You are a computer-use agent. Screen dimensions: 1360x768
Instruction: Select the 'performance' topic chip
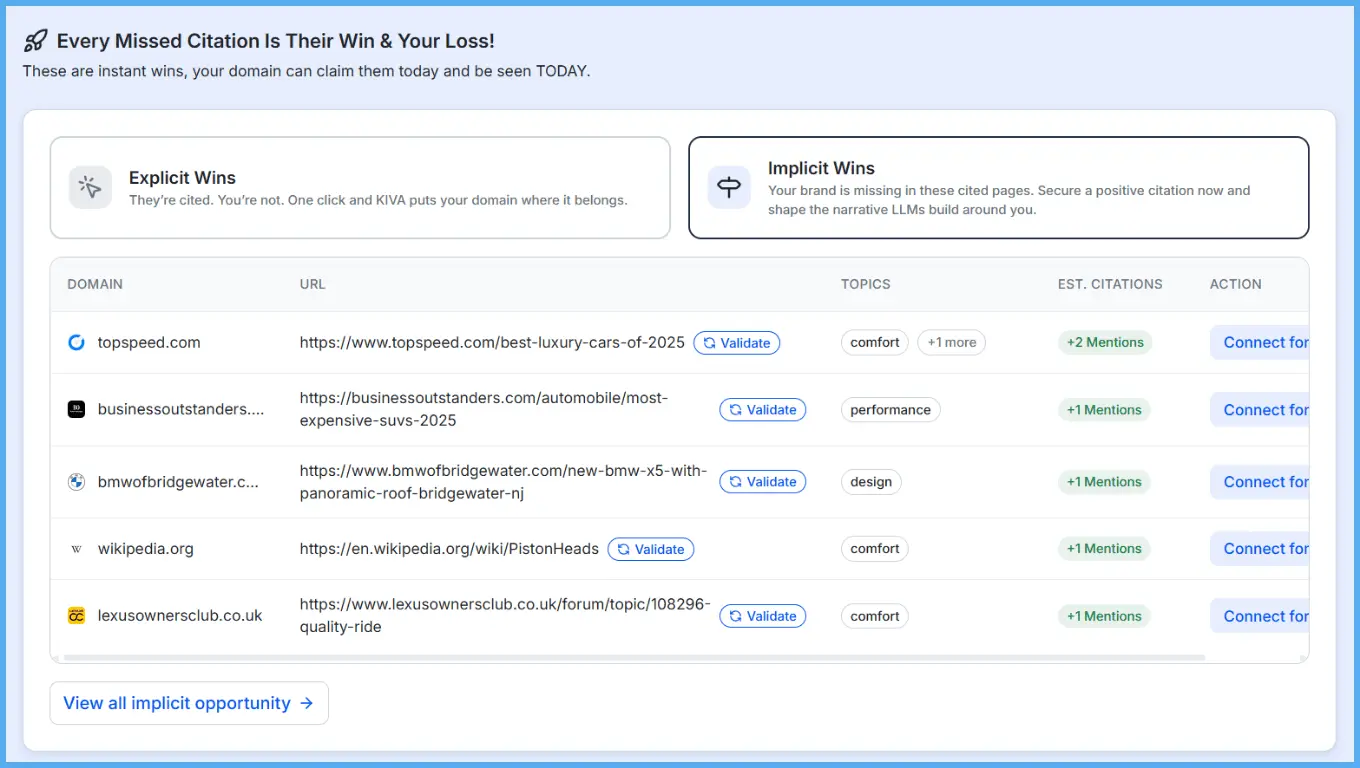point(890,409)
